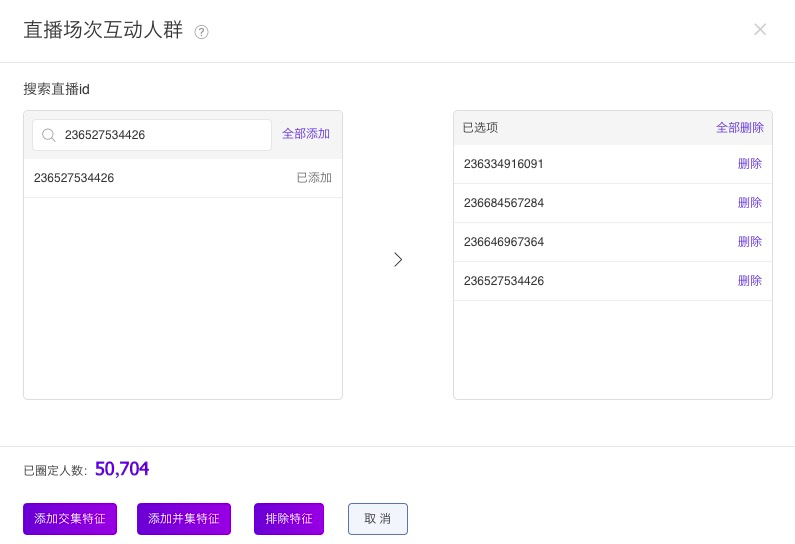795x544 pixels.
Task: Close the 直播场次互动人群 dialog
Action: click(x=760, y=29)
